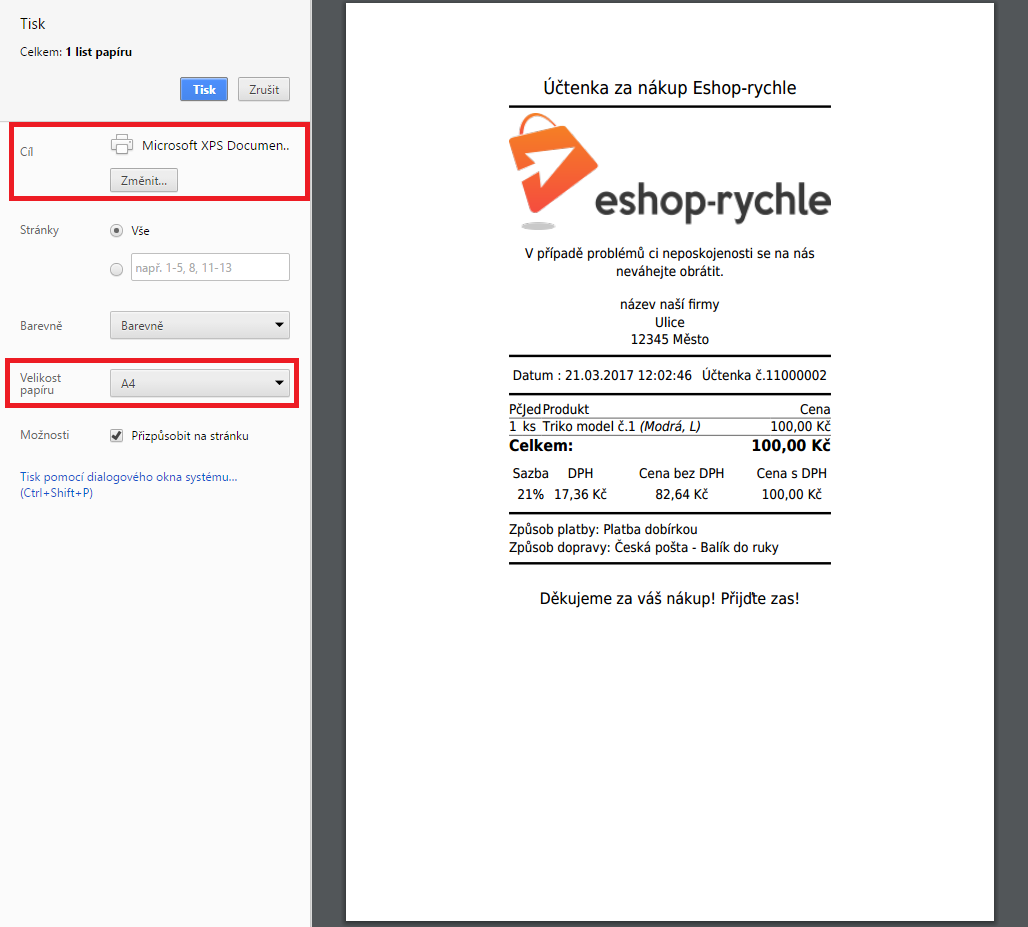This screenshot has height=927, width=1028.
Task: Click the Způsob platby payment method text
Action: coord(601,529)
